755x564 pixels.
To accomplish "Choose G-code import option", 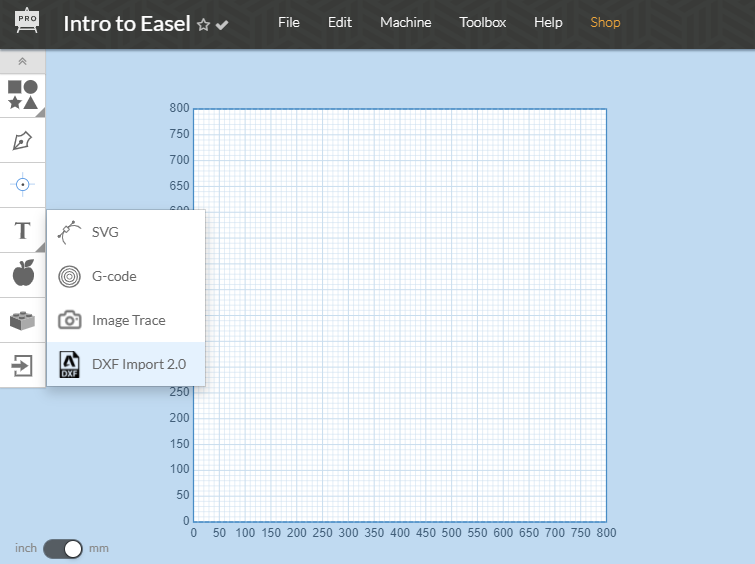I will click(126, 276).
